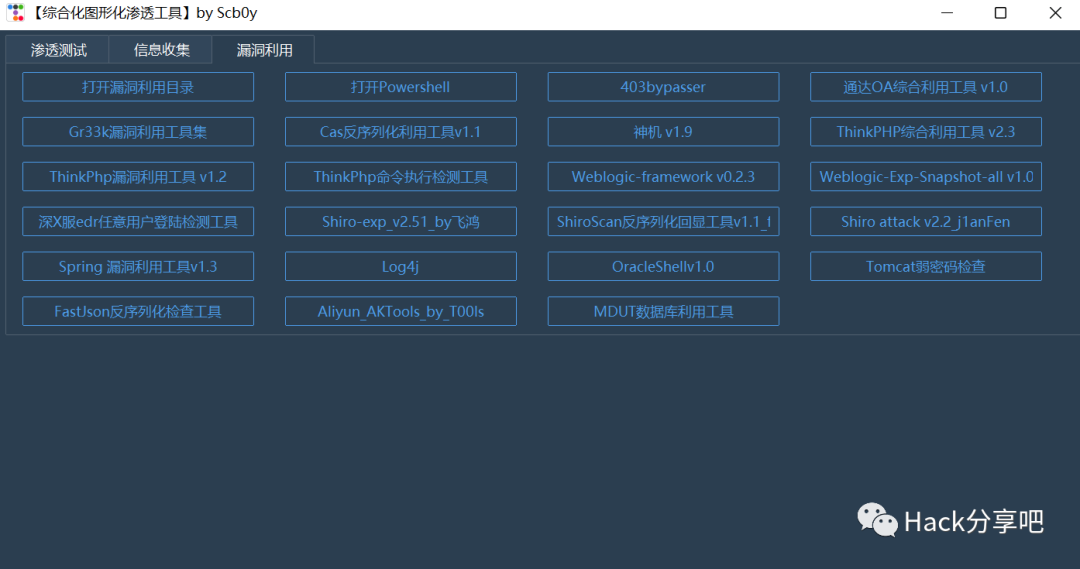This screenshot has width=1080, height=569.
Task: Launch Shiro-exp_v2.51_by飞鸿
Action: (x=401, y=221)
